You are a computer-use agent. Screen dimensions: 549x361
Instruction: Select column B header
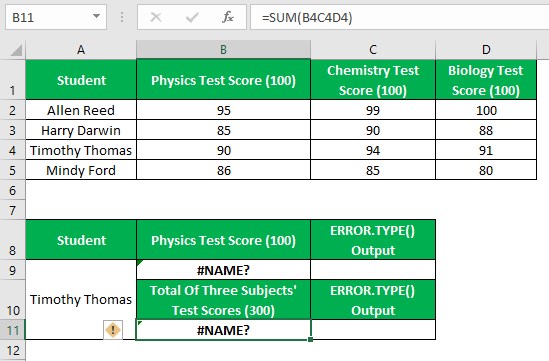223,50
